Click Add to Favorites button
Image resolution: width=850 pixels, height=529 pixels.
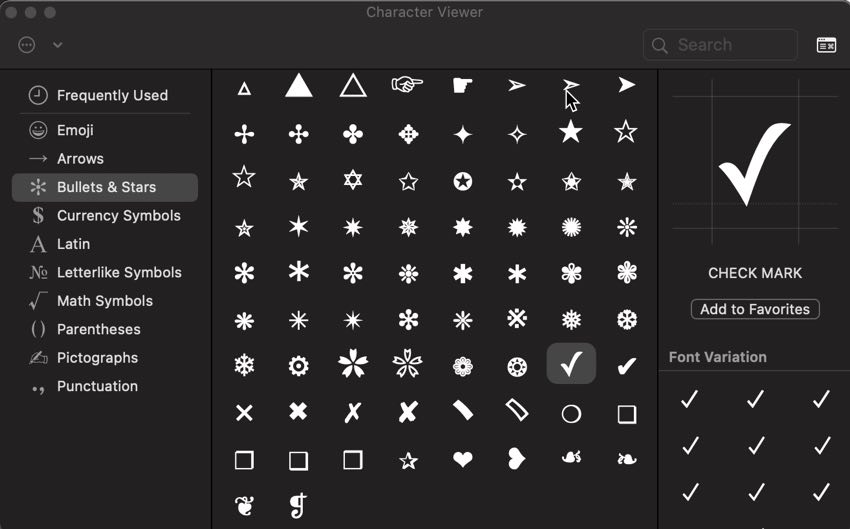pyautogui.click(x=755, y=309)
